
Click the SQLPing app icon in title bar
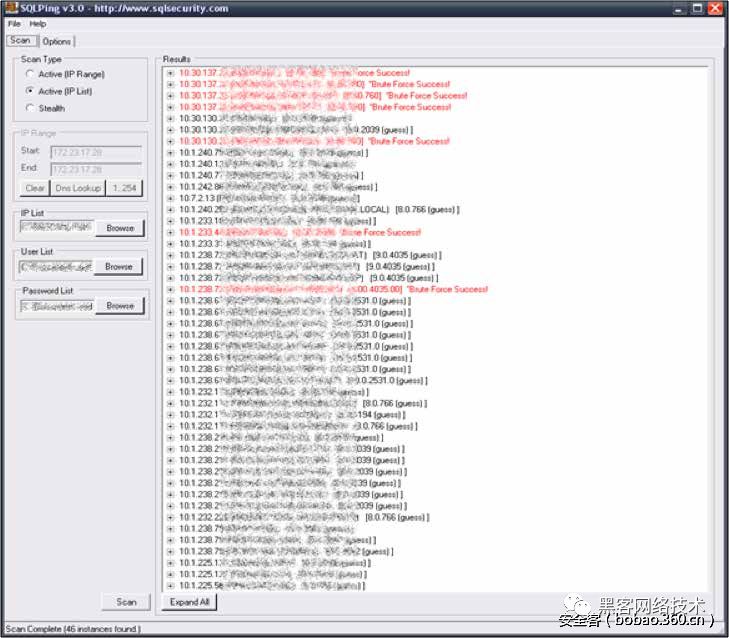[11, 7]
